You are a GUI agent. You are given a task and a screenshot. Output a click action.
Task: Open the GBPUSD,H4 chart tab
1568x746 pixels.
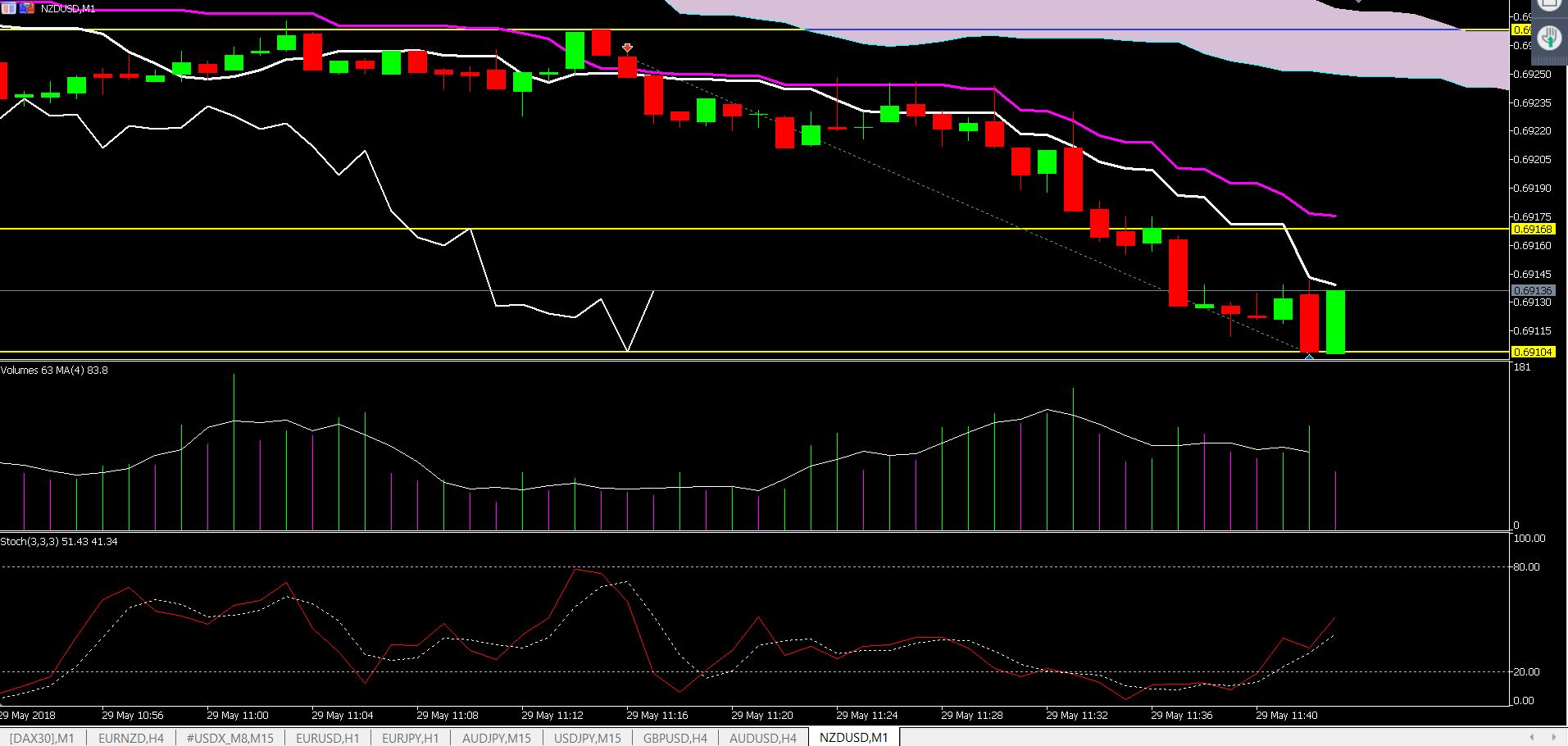coord(675,738)
